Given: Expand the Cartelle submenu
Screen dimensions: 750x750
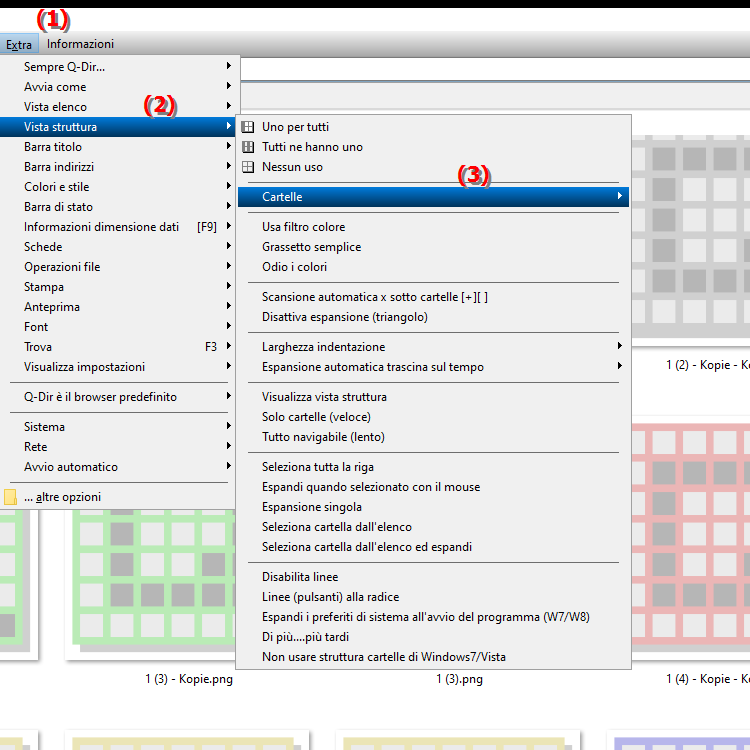Looking at the screenshot, I should tap(433, 197).
